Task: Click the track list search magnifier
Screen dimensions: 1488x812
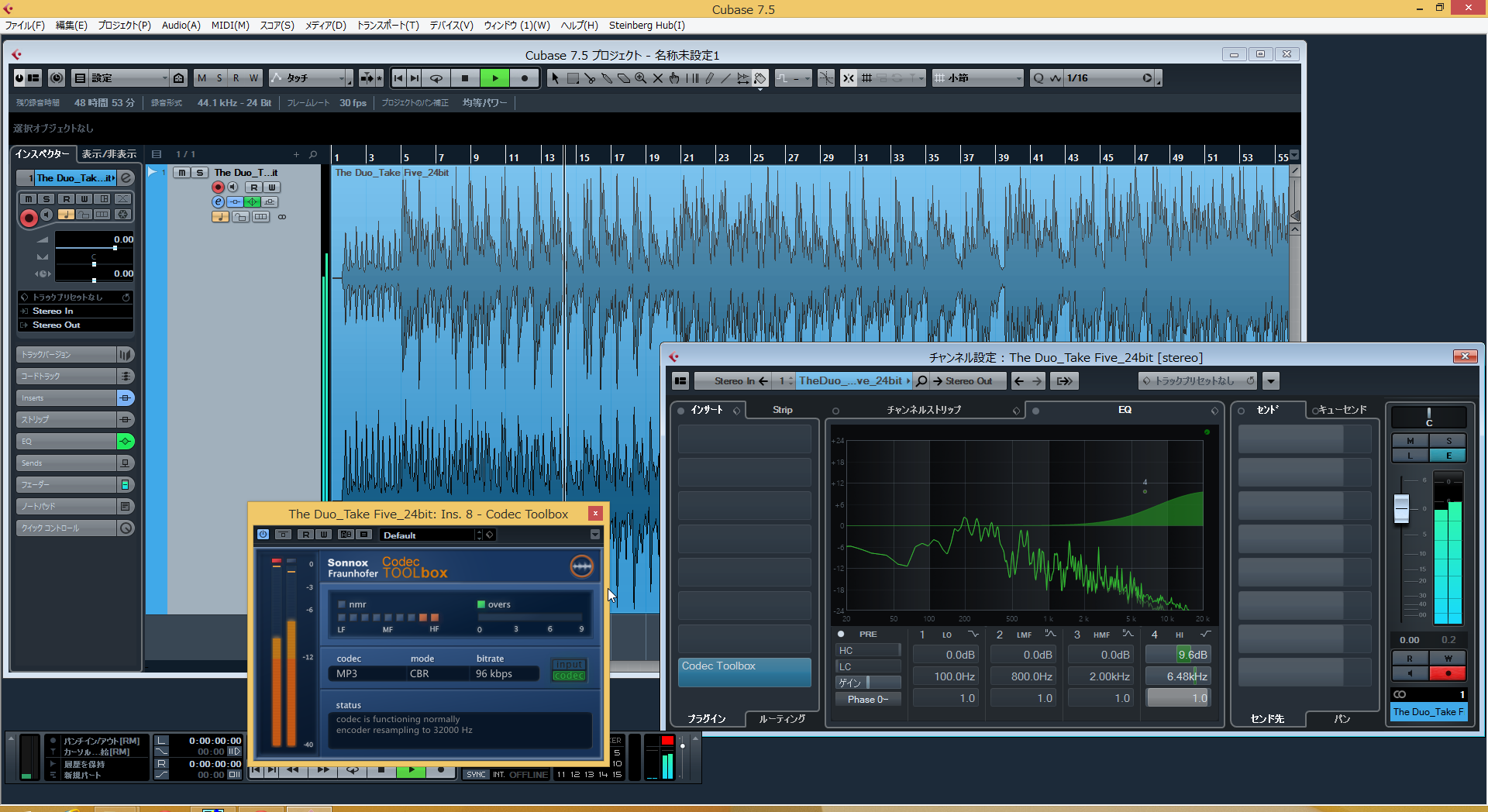Action: point(313,154)
